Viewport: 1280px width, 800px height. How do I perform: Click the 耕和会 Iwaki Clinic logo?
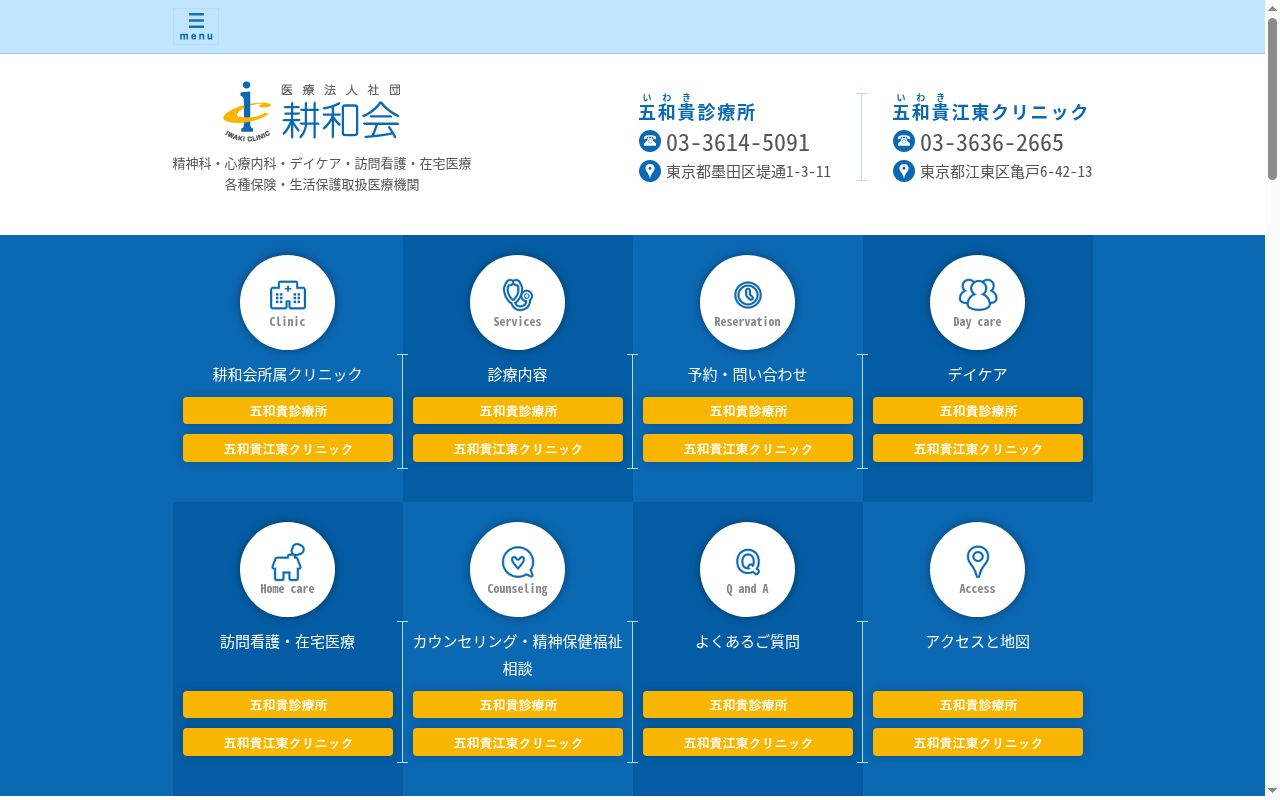pos(312,112)
